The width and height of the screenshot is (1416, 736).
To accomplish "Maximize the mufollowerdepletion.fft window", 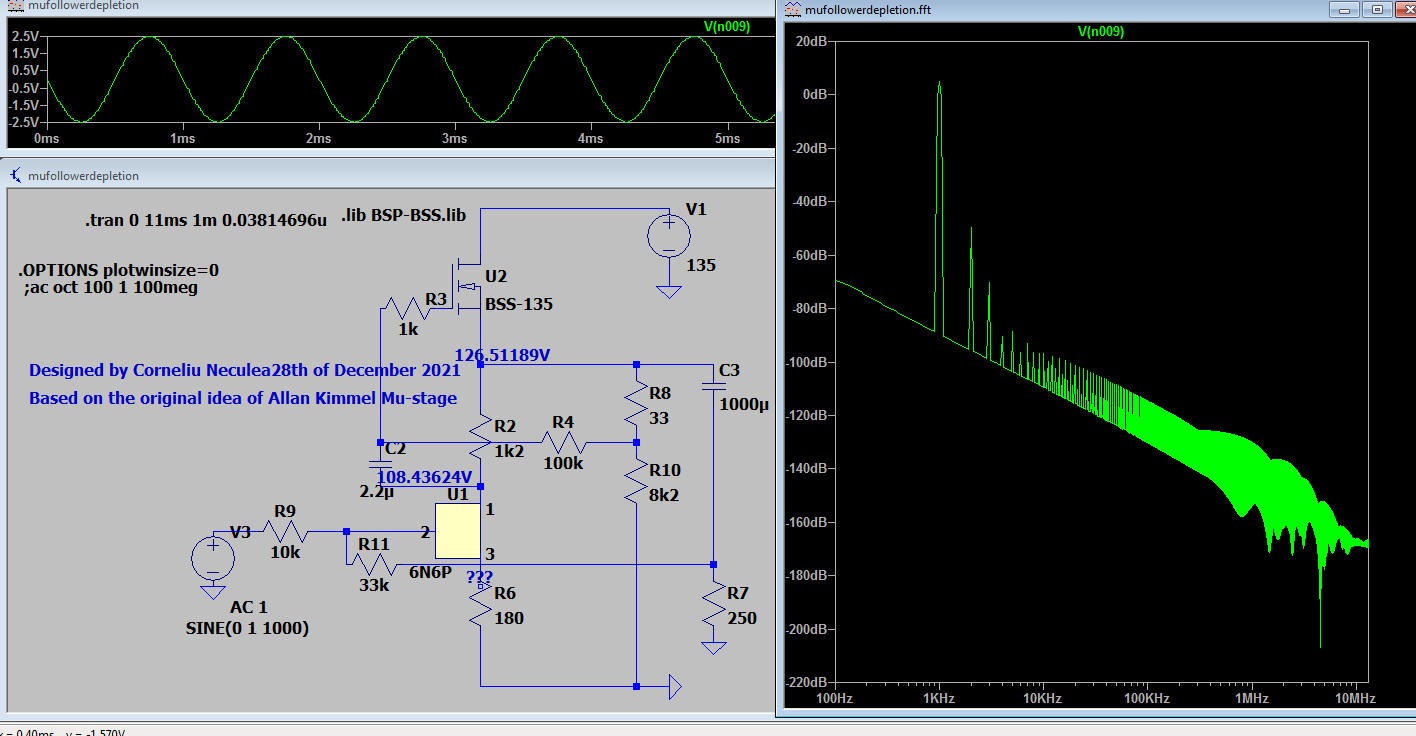I will coord(1376,9).
